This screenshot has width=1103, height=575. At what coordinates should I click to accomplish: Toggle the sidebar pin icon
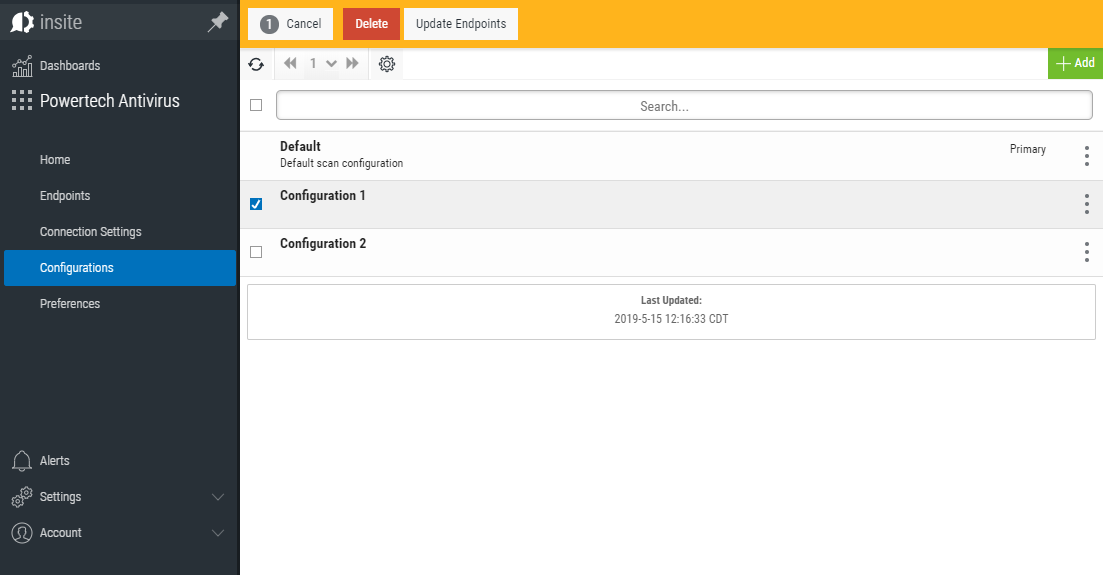(x=218, y=22)
